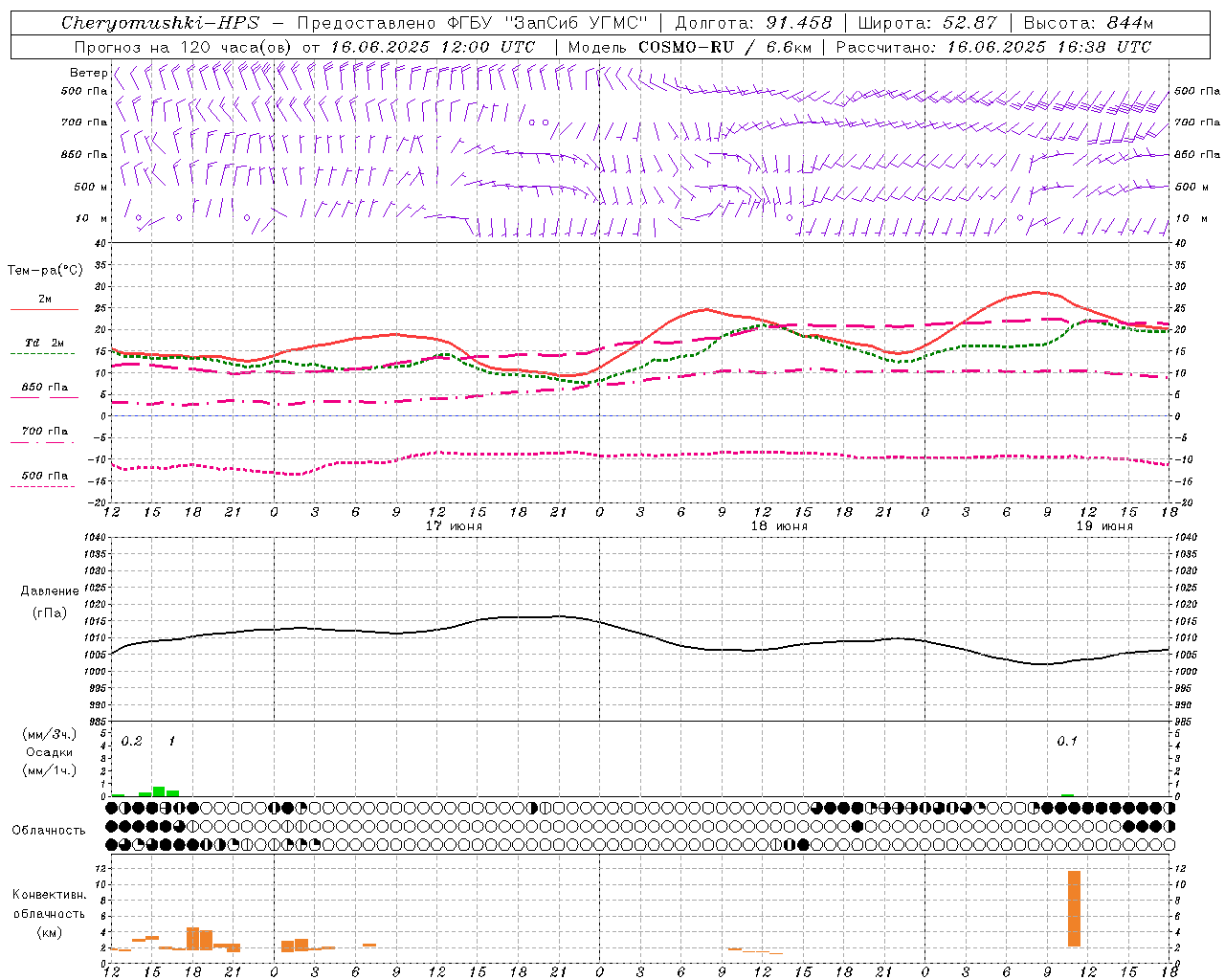This screenshot has height=980, width=1225.
Task: Click the Ветер panel label
Action: [x=89, y=73]
